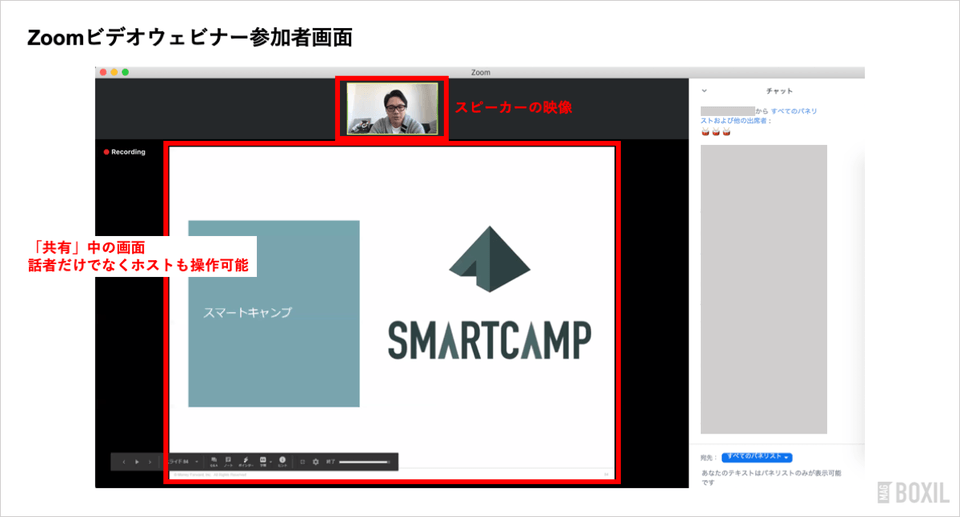
Task: Click the chat message input area
Action: point(775,477)
